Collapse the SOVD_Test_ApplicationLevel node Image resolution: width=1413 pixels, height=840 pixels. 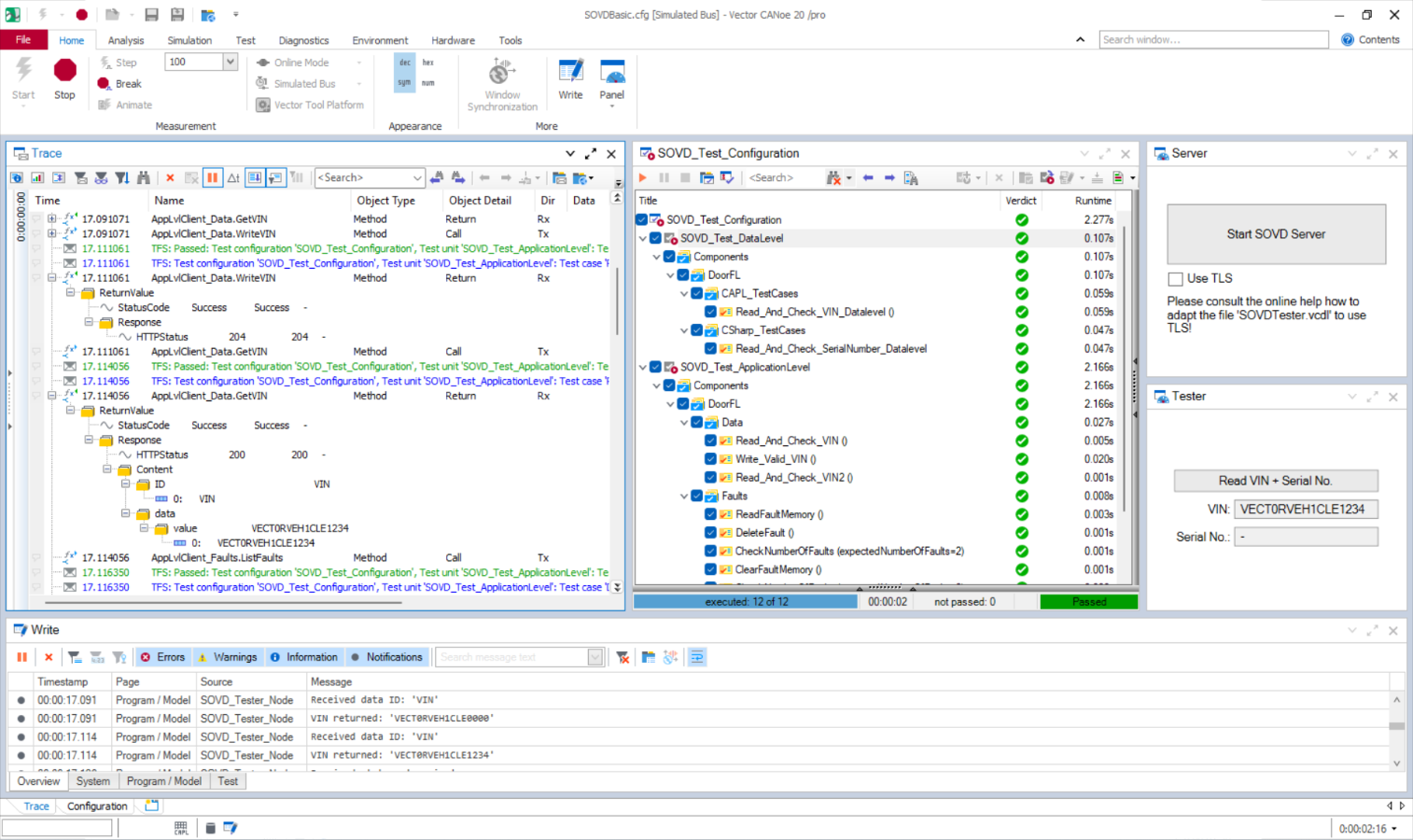coord(643,367)
